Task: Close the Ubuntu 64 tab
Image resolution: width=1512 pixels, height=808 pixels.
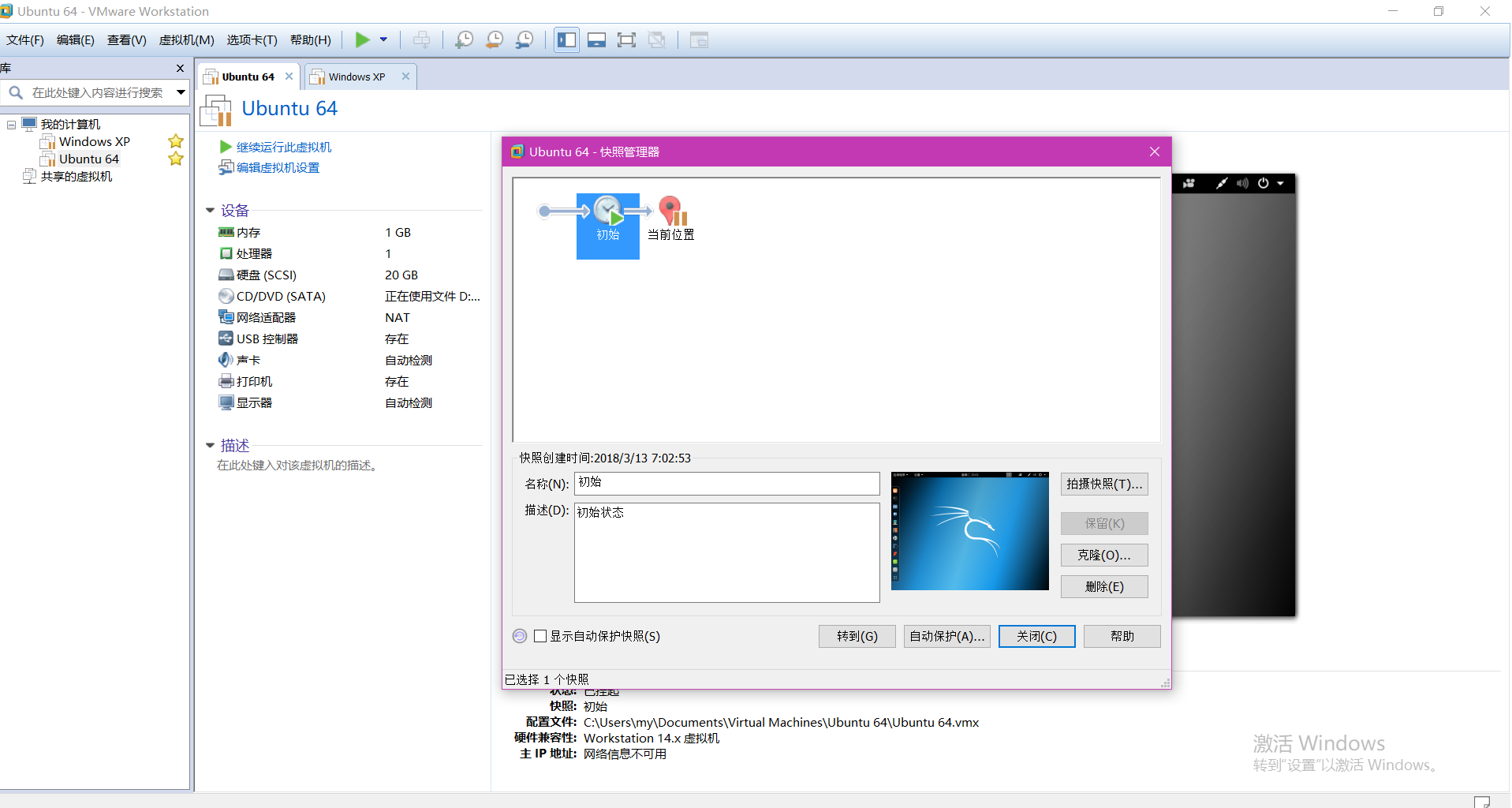Action: 289,77
